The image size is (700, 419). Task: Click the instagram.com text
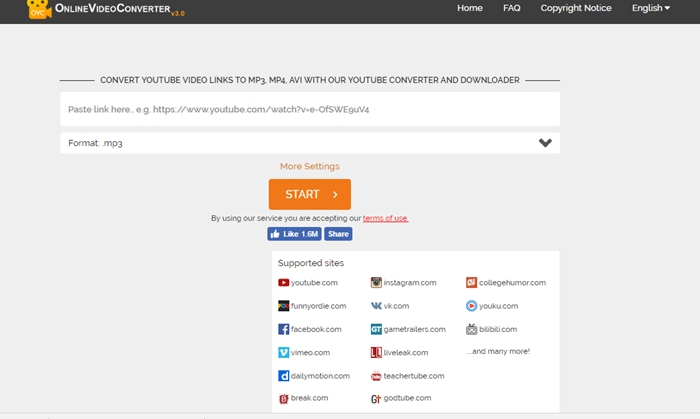(x=410, y=282)
